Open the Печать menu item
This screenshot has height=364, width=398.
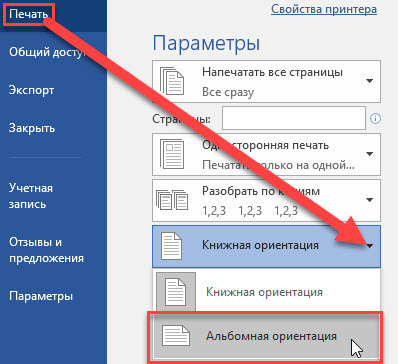pyautogui.click(x=28, y=14)
